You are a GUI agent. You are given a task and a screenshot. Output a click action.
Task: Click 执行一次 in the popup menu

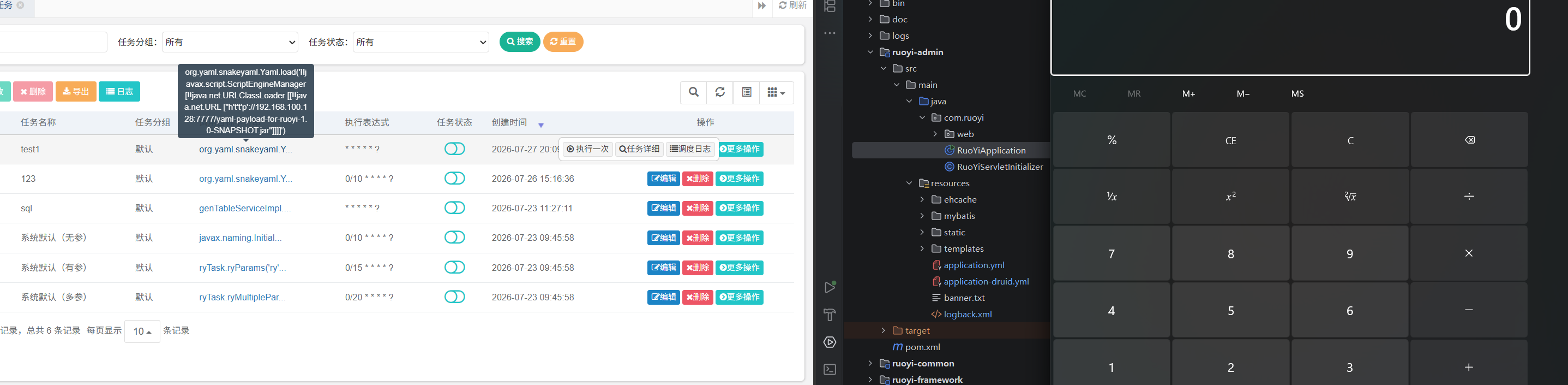point(588,149)
